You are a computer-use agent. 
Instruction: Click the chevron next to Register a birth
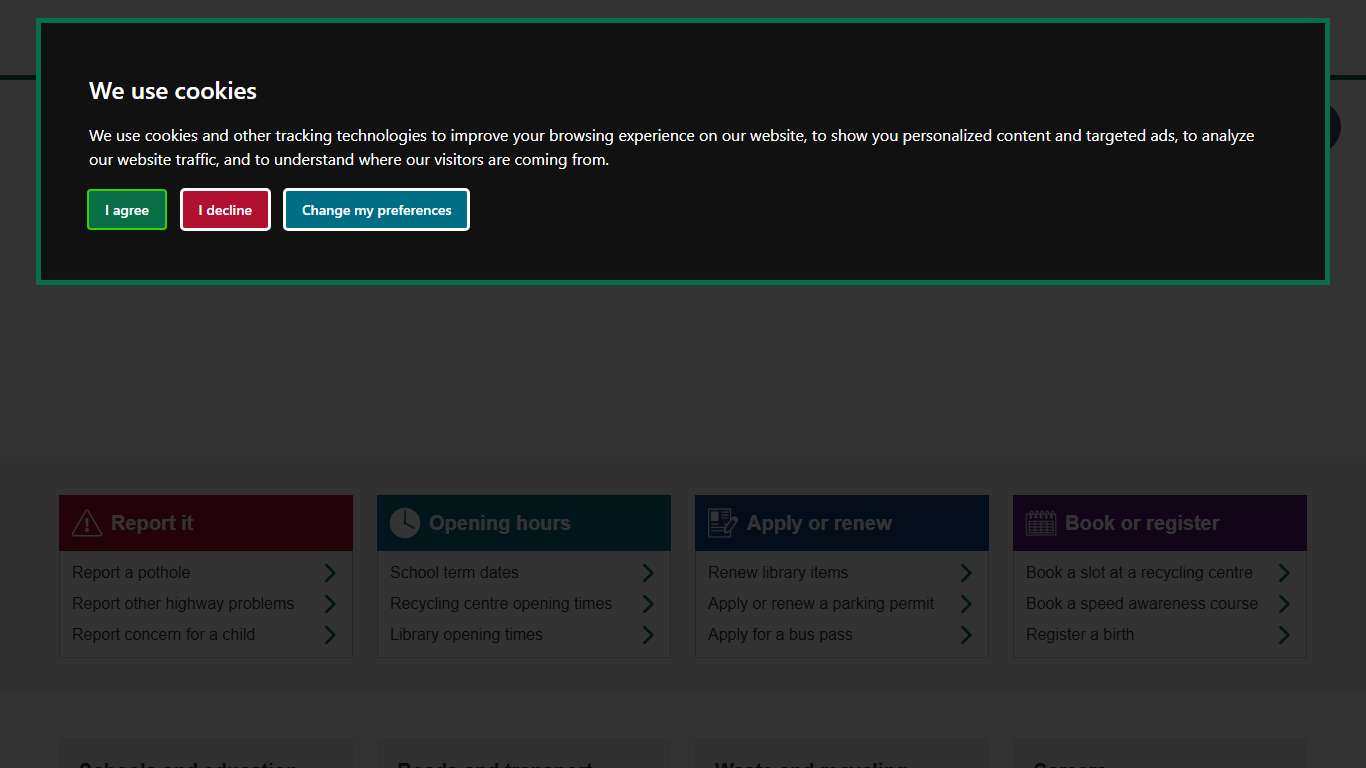pyautogui.click(x=1283, y=634)
